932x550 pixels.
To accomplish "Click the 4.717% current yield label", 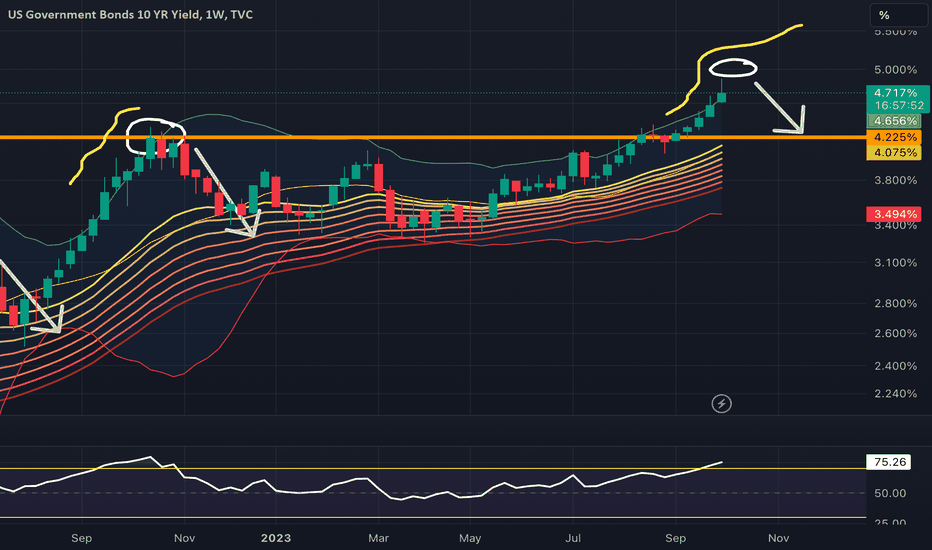I will 898,93.
